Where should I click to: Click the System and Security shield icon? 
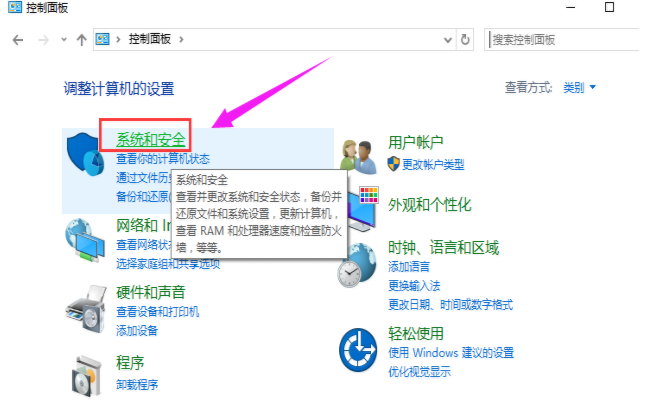click(x=86, y=154)
